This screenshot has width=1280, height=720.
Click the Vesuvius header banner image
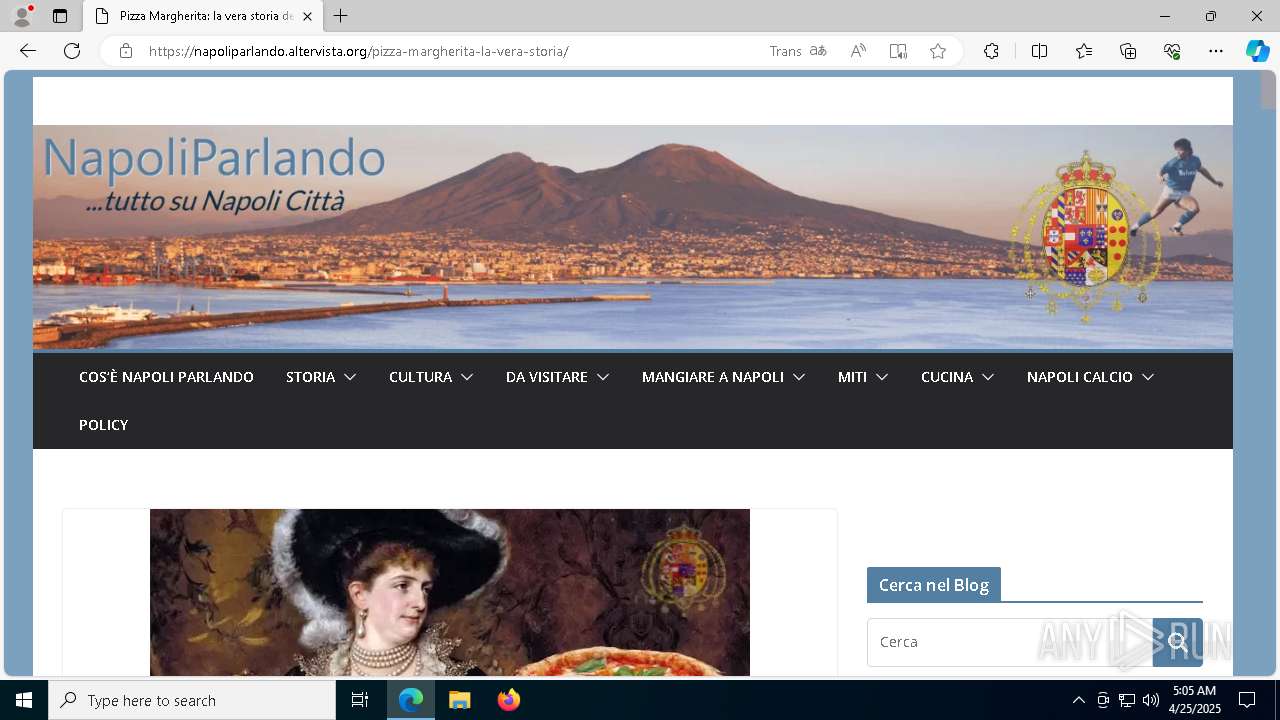click(633, 237)
